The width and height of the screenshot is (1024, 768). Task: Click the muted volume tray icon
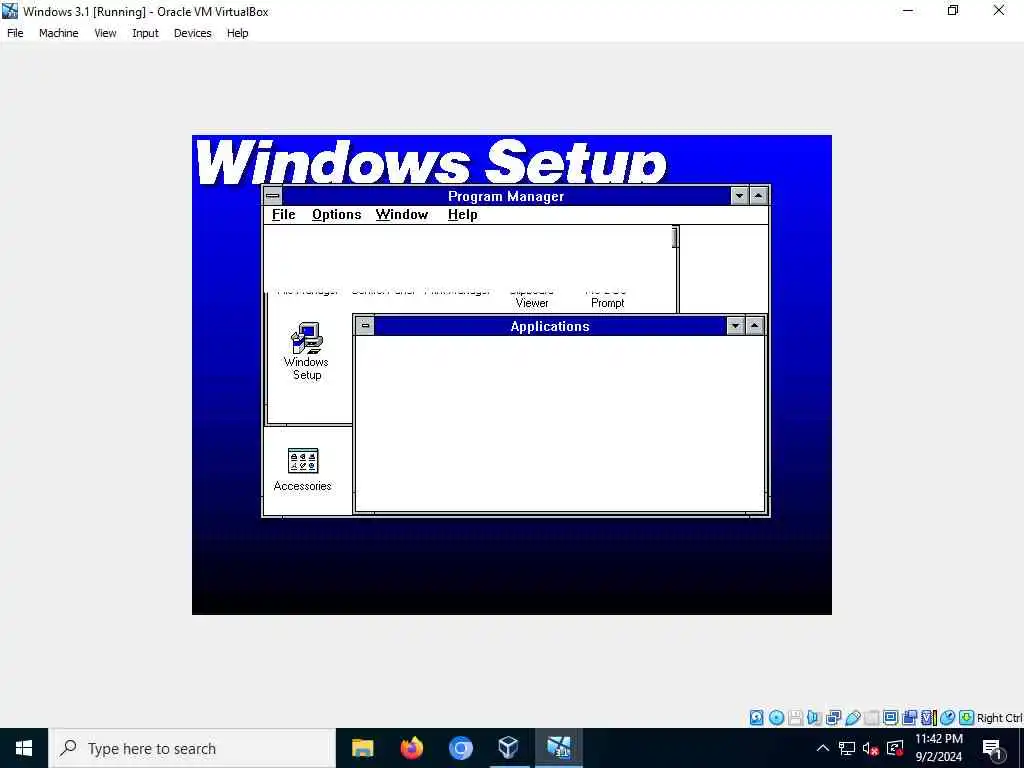click(x=871, y=748)
